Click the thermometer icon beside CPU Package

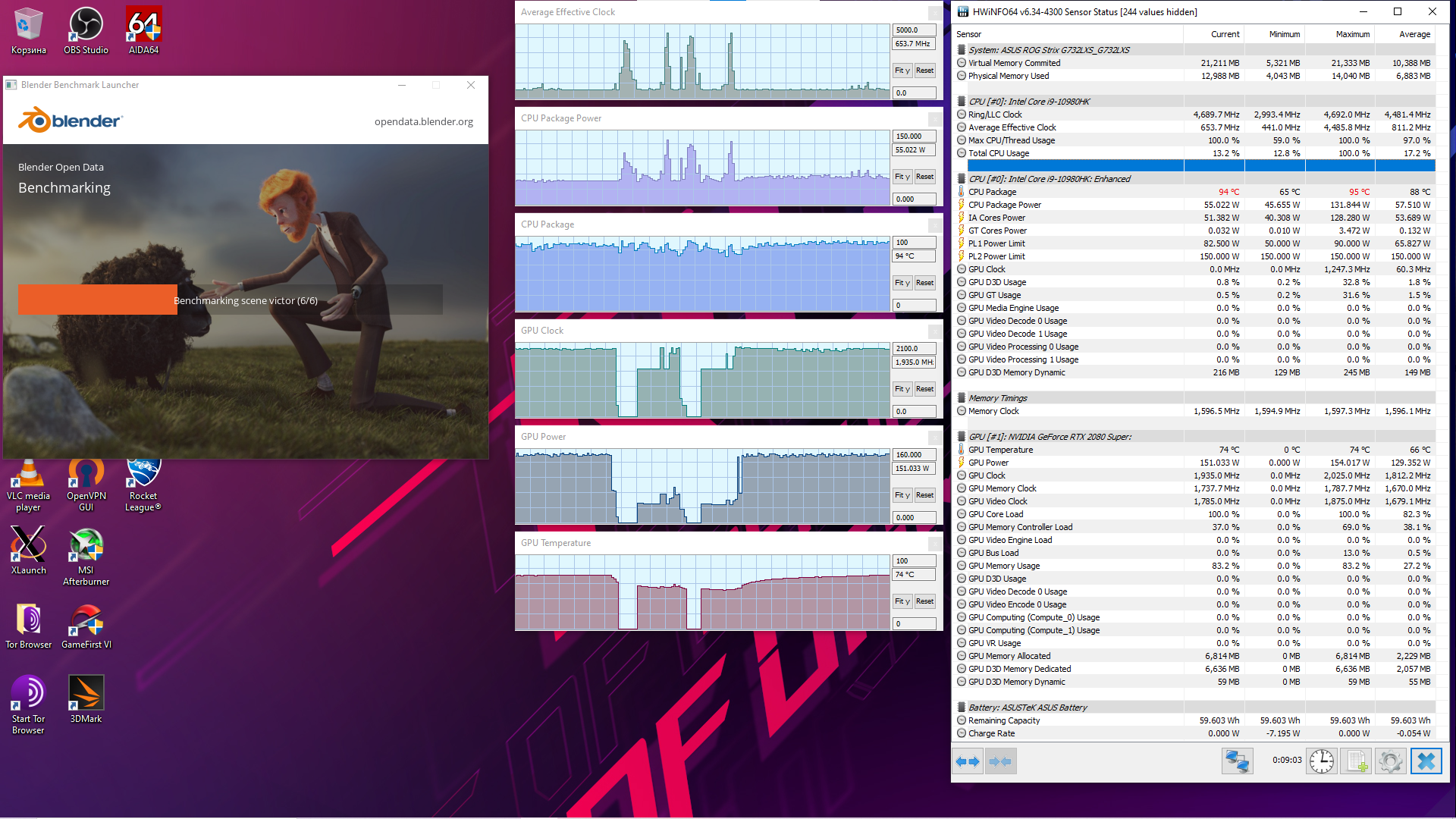coord(962,192)
